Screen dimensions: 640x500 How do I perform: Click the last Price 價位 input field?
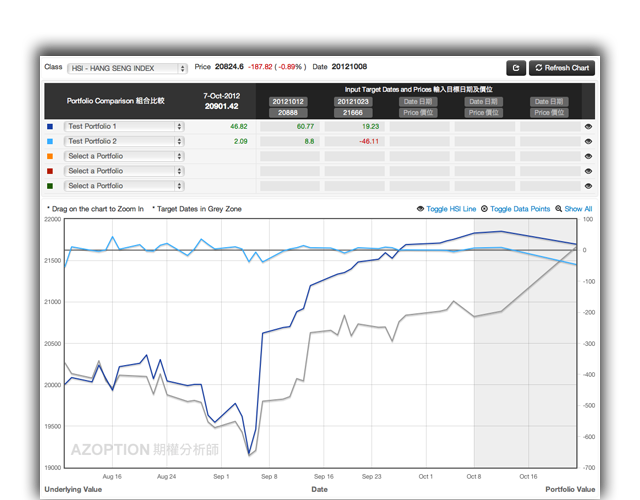549,113
